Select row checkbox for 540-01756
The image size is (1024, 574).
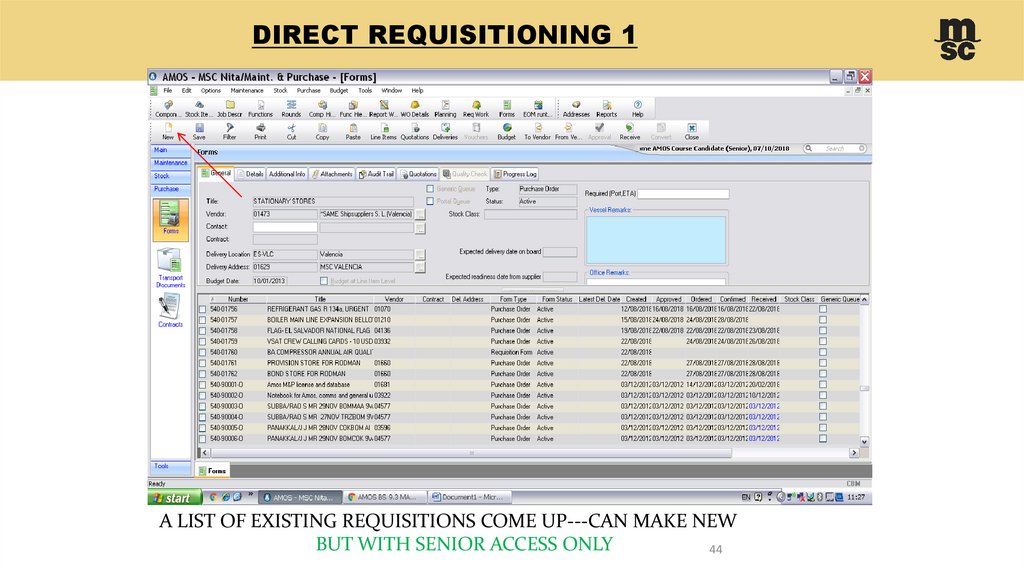pyautogui.click(x=202, y=310)
